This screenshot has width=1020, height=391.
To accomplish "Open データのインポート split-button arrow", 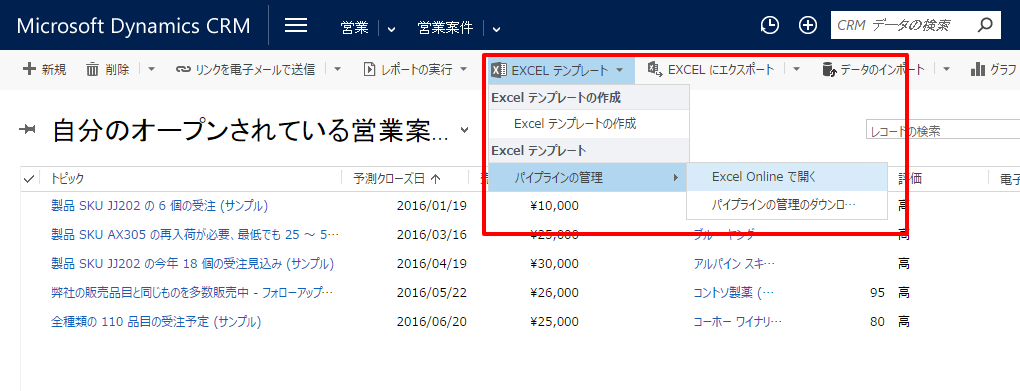I will point(946,69).
